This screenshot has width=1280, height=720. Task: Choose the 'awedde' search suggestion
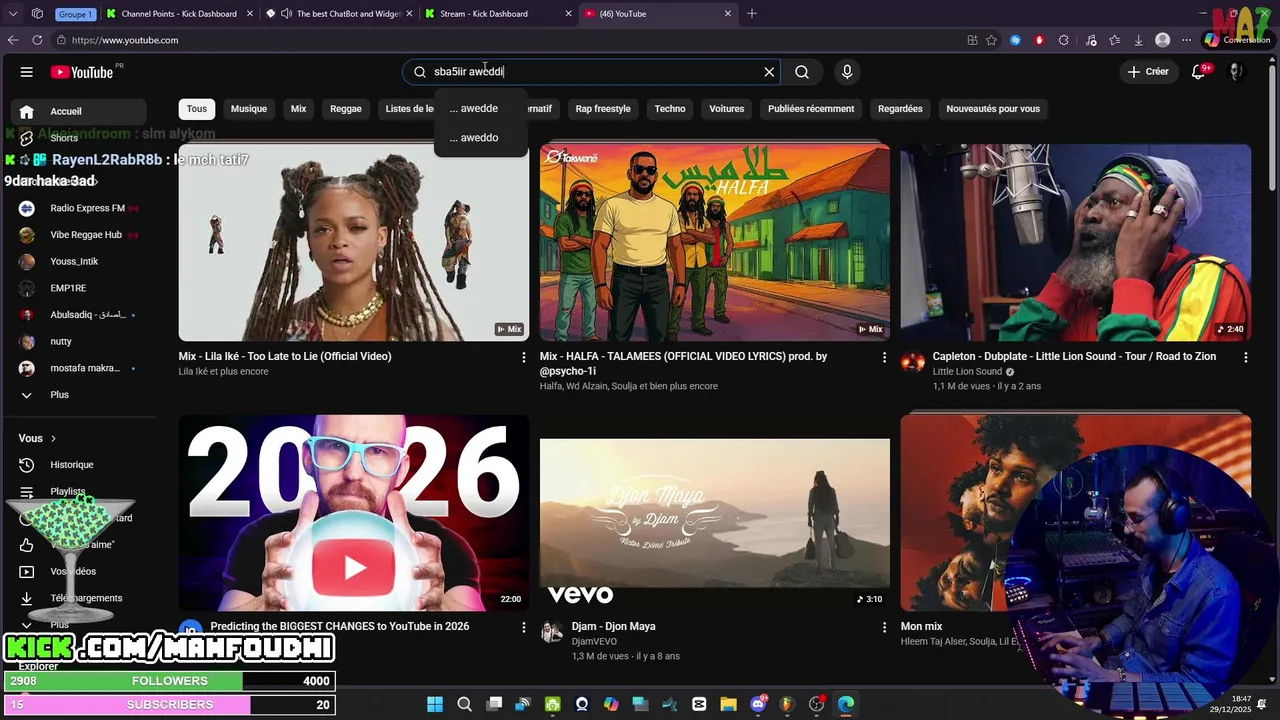pos(481,108)
